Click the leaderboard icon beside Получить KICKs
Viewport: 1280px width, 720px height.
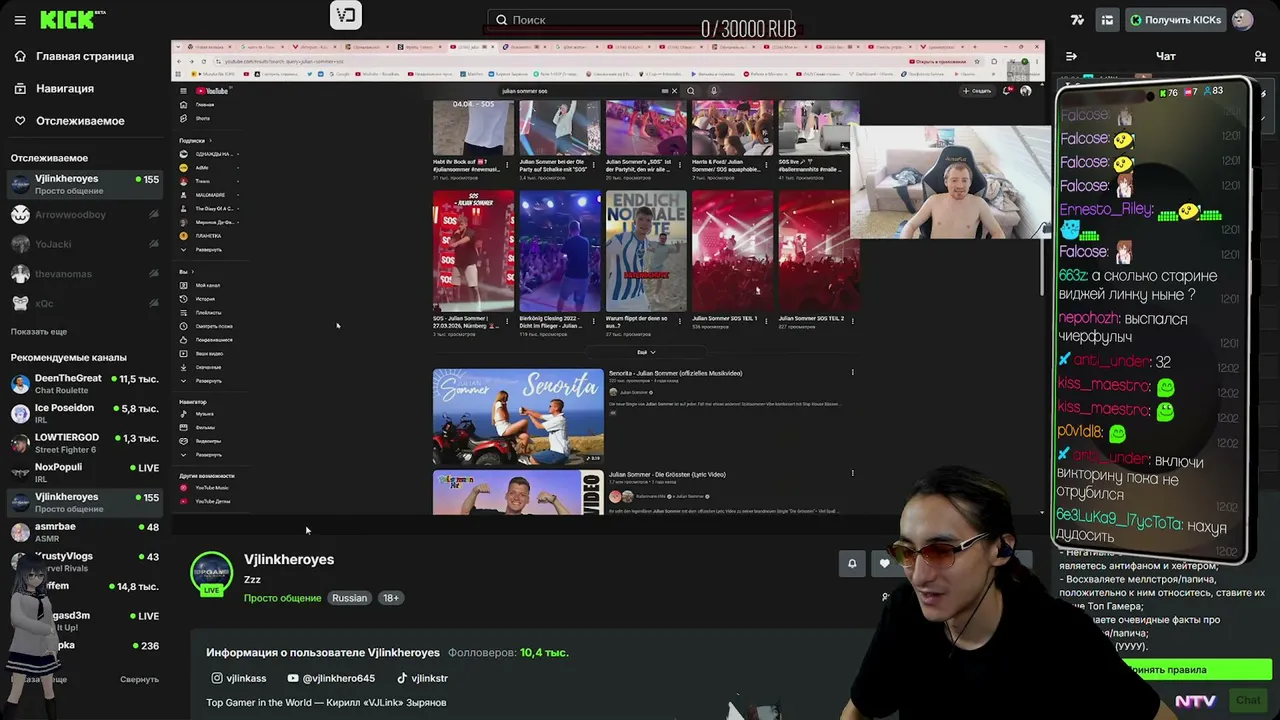tap(1107, 20)
